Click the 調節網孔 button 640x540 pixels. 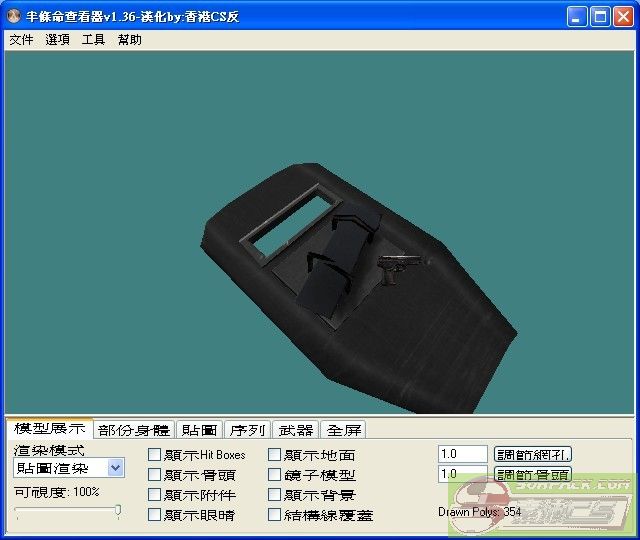[x=533, y=454]
